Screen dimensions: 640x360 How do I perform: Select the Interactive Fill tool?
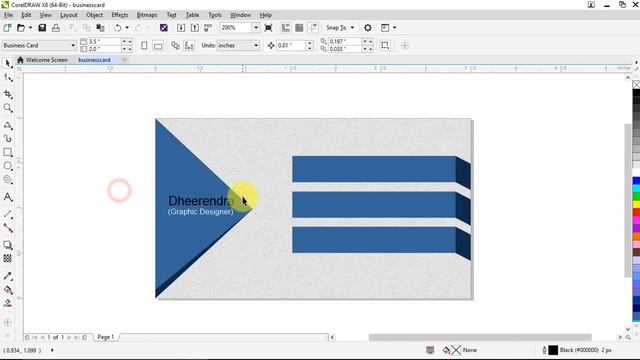[8, 290]
